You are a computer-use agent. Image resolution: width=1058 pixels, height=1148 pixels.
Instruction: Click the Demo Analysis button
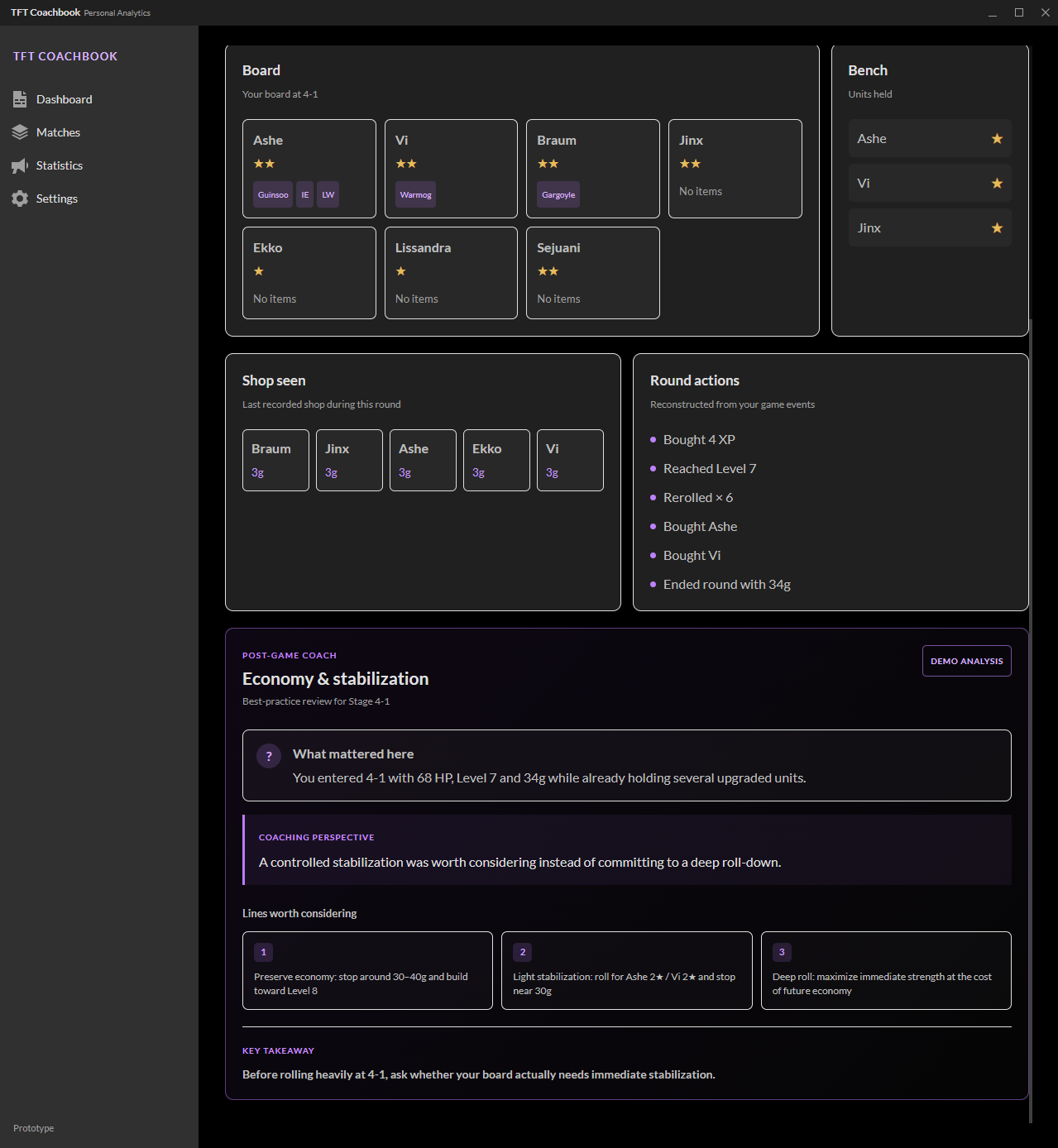(x=966, y=661)
